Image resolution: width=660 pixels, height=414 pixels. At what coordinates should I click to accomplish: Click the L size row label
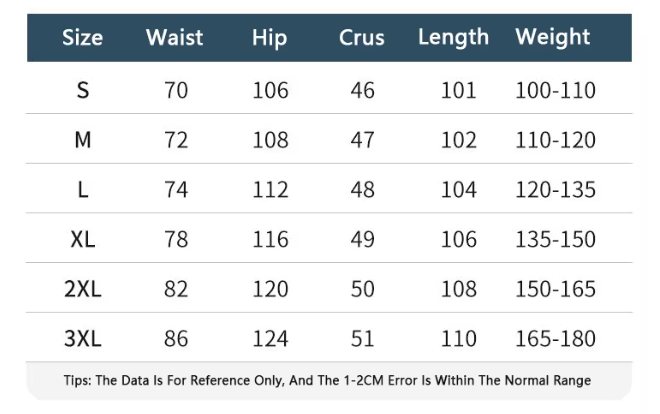point(83,190)
